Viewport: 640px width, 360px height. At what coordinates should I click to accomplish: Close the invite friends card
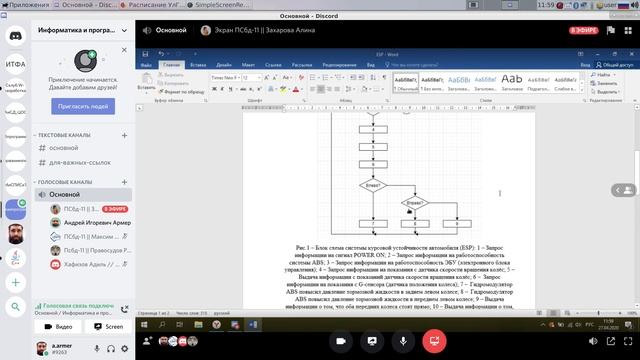coord(124,50)
